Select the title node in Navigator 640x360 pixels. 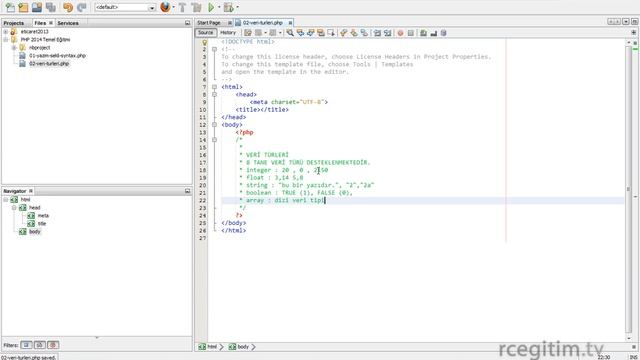[x=42, y=224]
